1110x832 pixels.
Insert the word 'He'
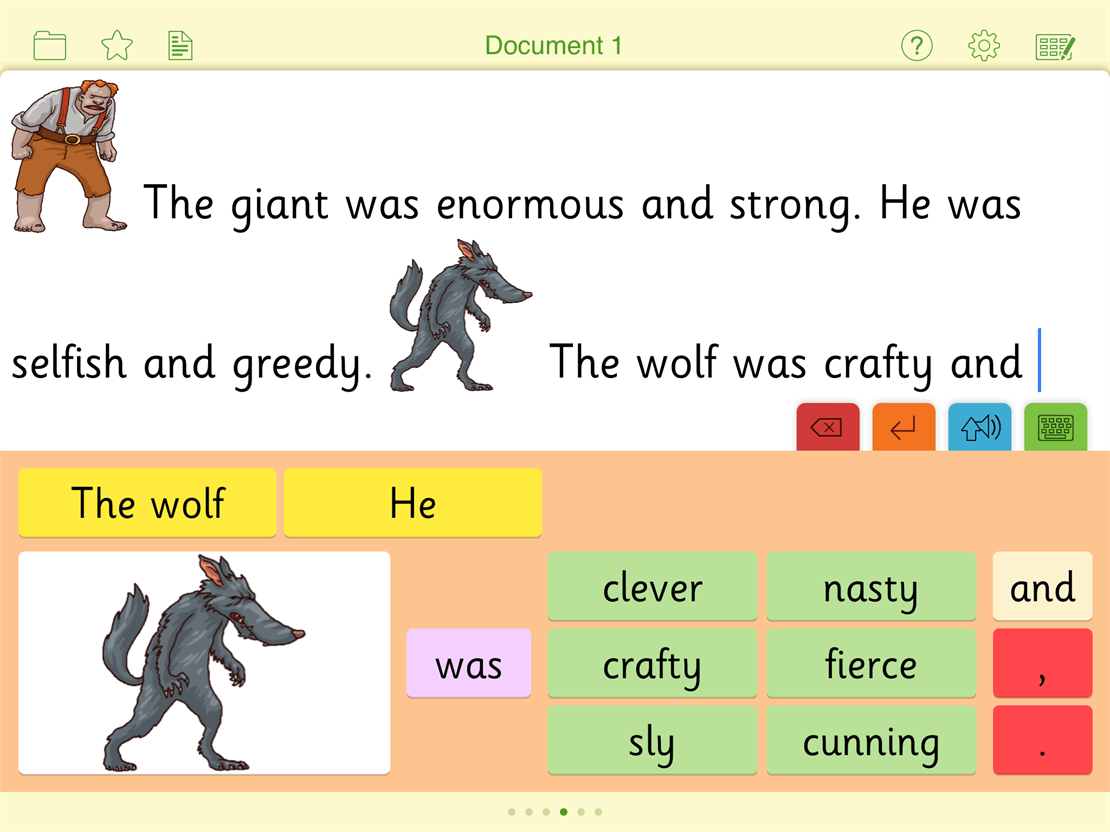tap(412, 502)
